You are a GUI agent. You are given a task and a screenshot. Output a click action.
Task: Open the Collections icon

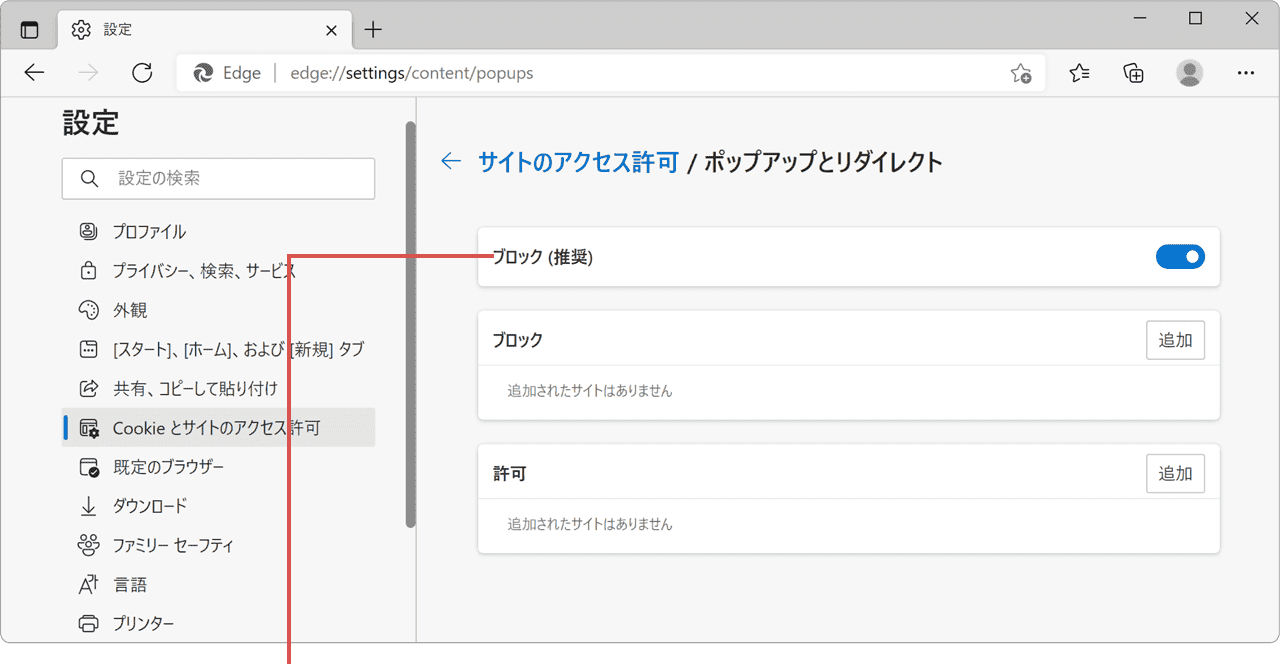click(1133, 73)
